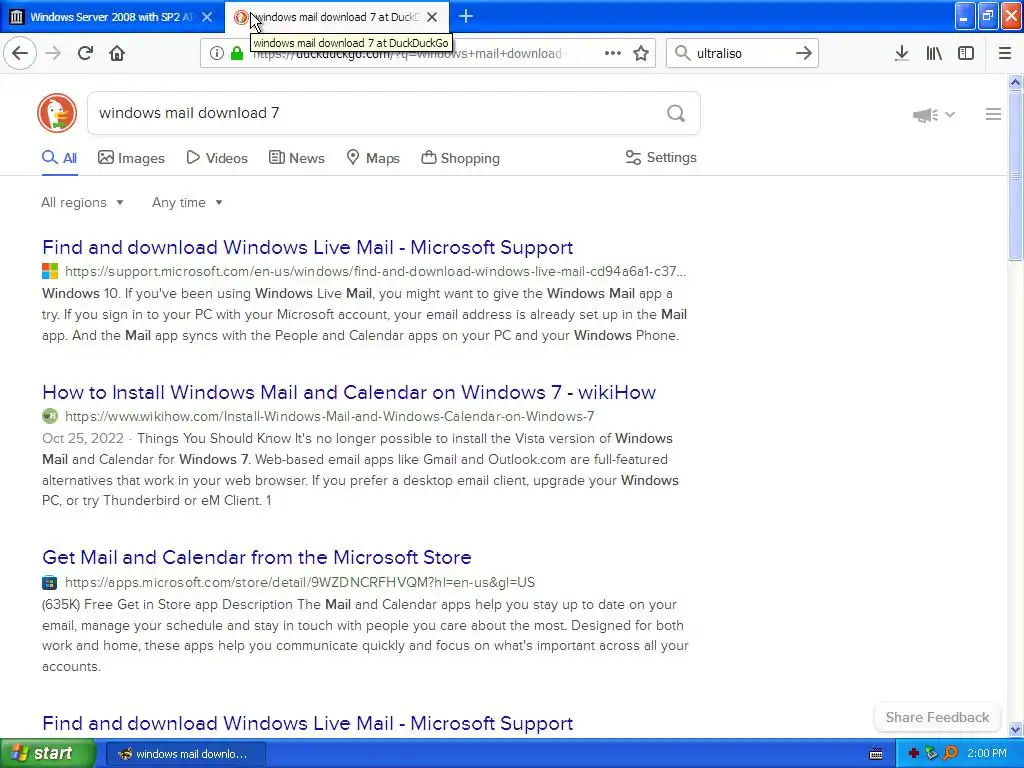Open the Library bookmarks icon
This screenshot has height=768, width=1024.
(934, 54)
